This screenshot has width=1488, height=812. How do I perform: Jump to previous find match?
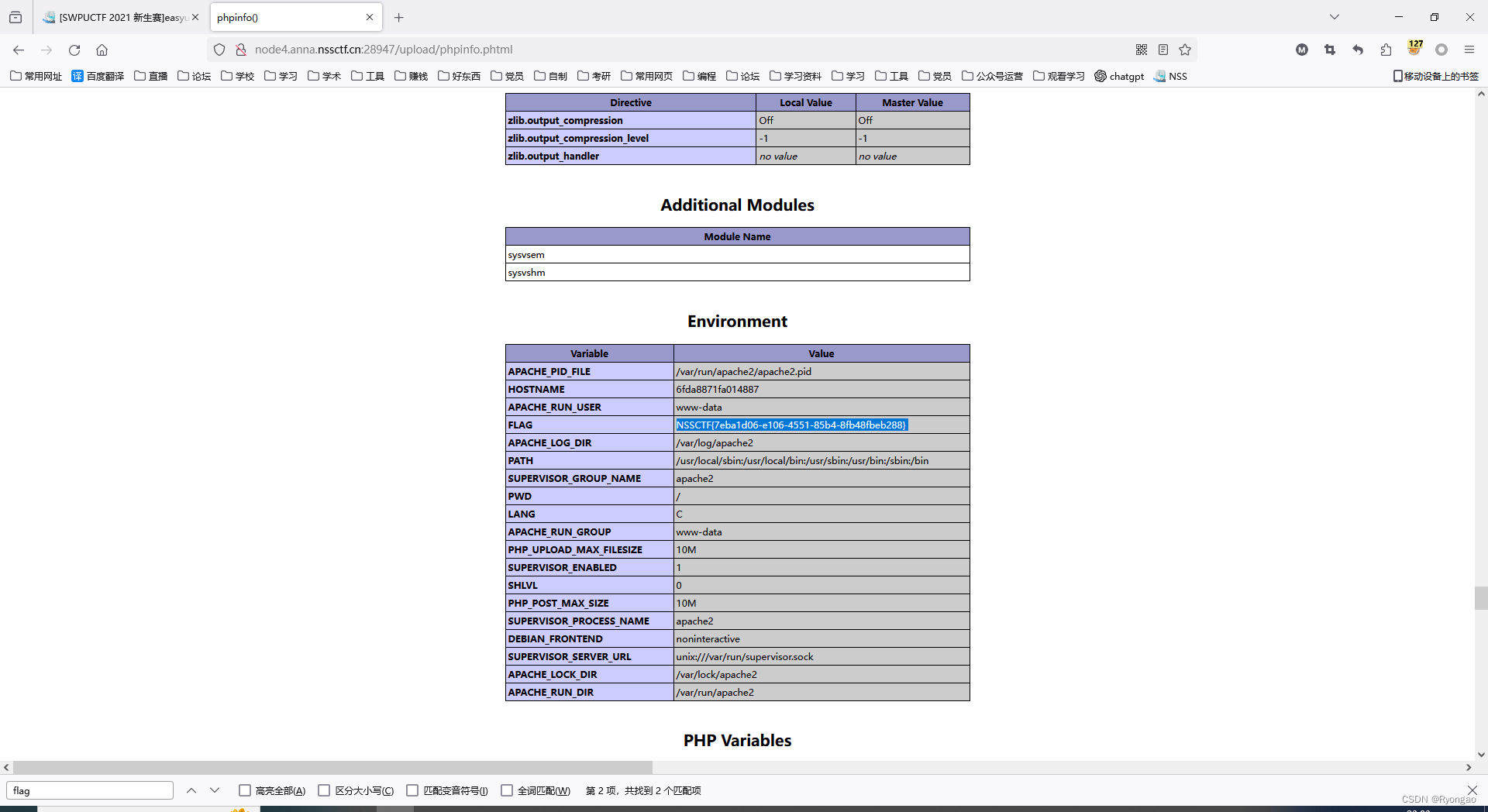[191, 790]
